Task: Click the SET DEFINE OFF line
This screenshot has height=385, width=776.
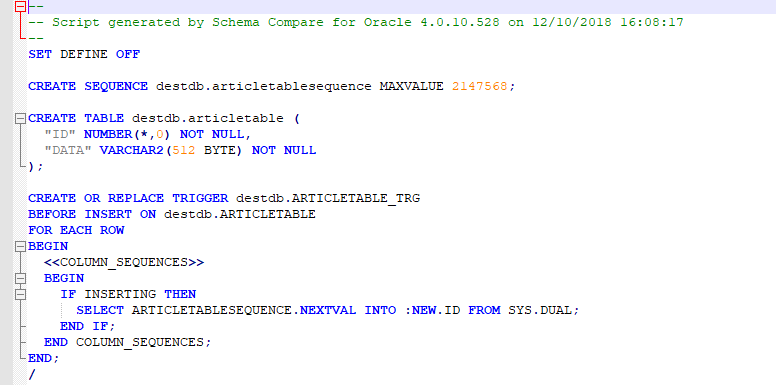Action: pos(84,54)
